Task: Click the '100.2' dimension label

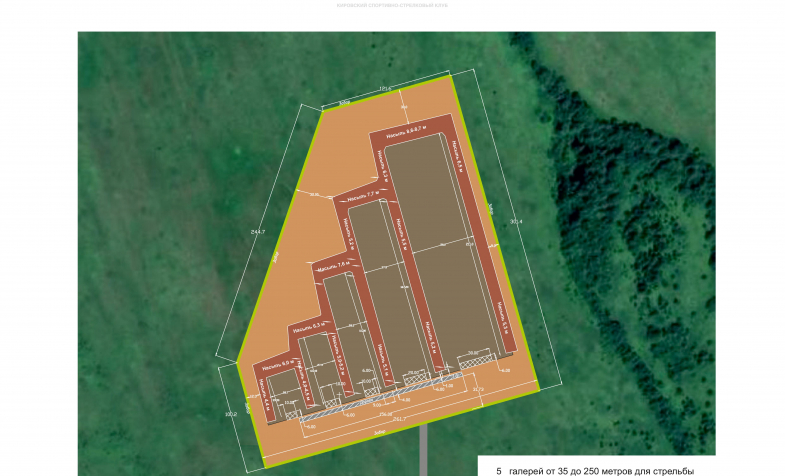Action: pyautogui.click(x=230, y=414)
